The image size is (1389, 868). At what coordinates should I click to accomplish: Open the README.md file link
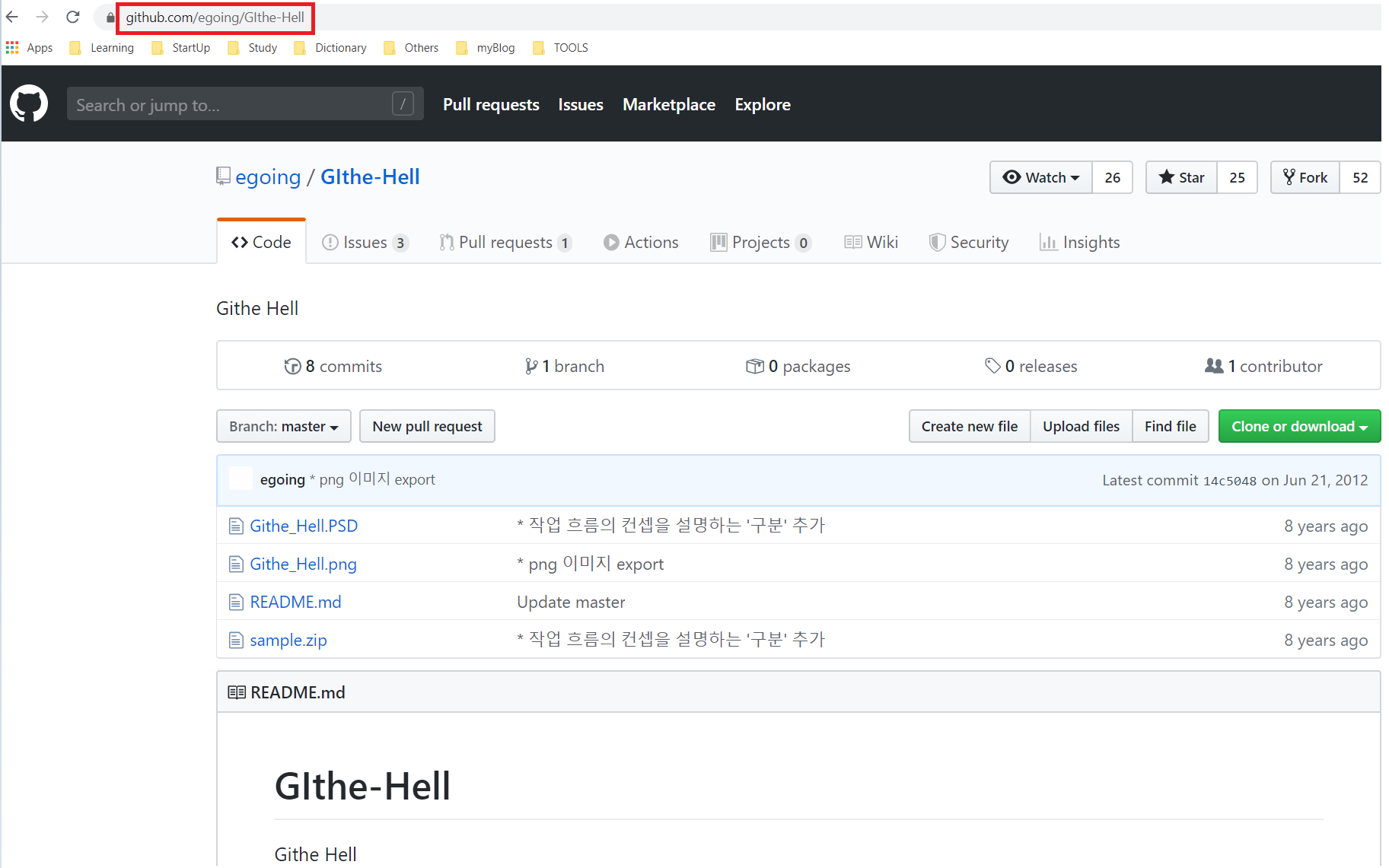pyautogui.click(x=295, y=602)
